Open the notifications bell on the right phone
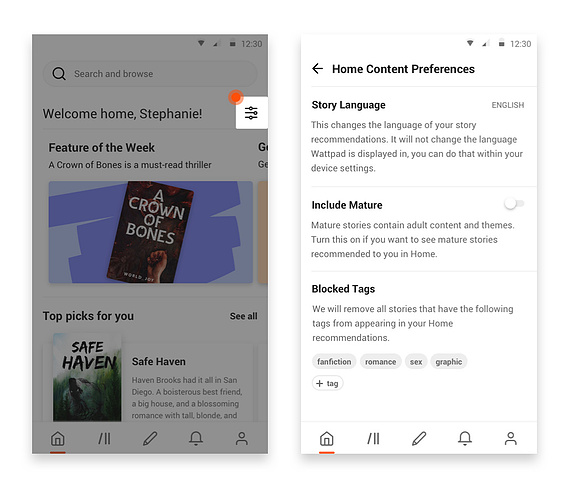Image resolution: width=569 pixels, height=488 pixels. coord(465,438)
